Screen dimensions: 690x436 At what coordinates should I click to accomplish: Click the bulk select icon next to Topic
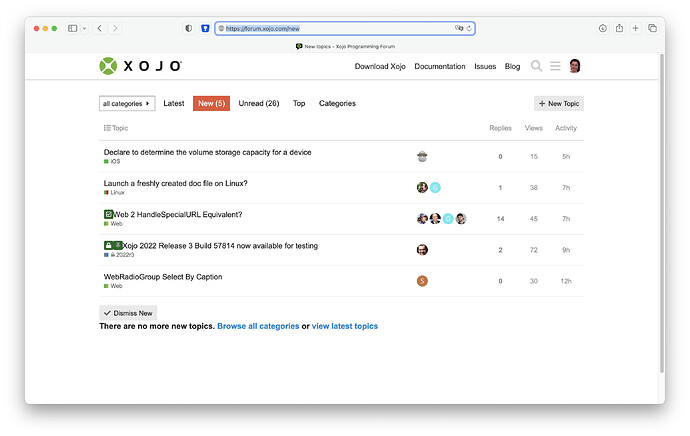107,128
